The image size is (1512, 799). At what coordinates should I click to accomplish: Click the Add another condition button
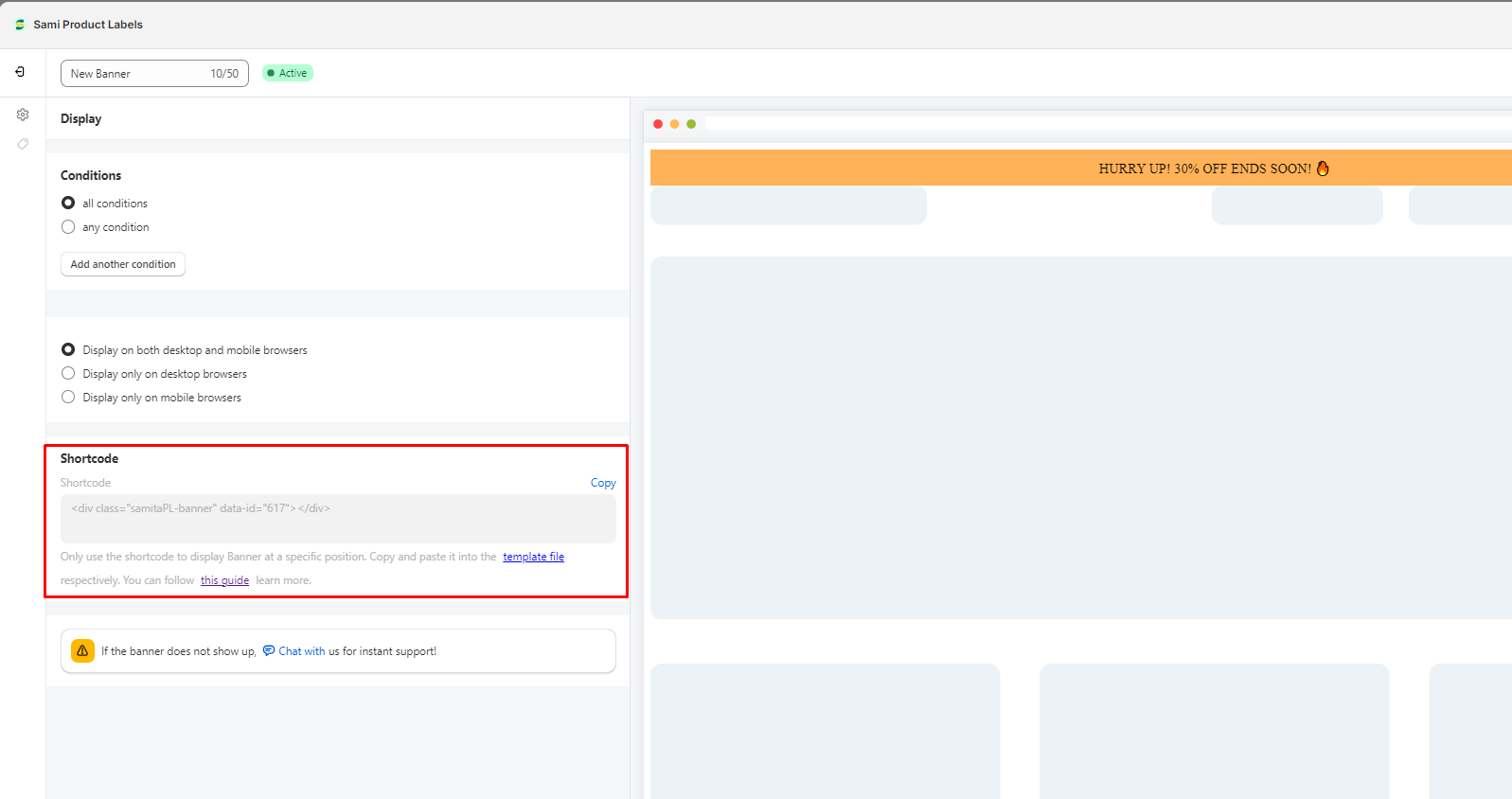click(123, 265)
